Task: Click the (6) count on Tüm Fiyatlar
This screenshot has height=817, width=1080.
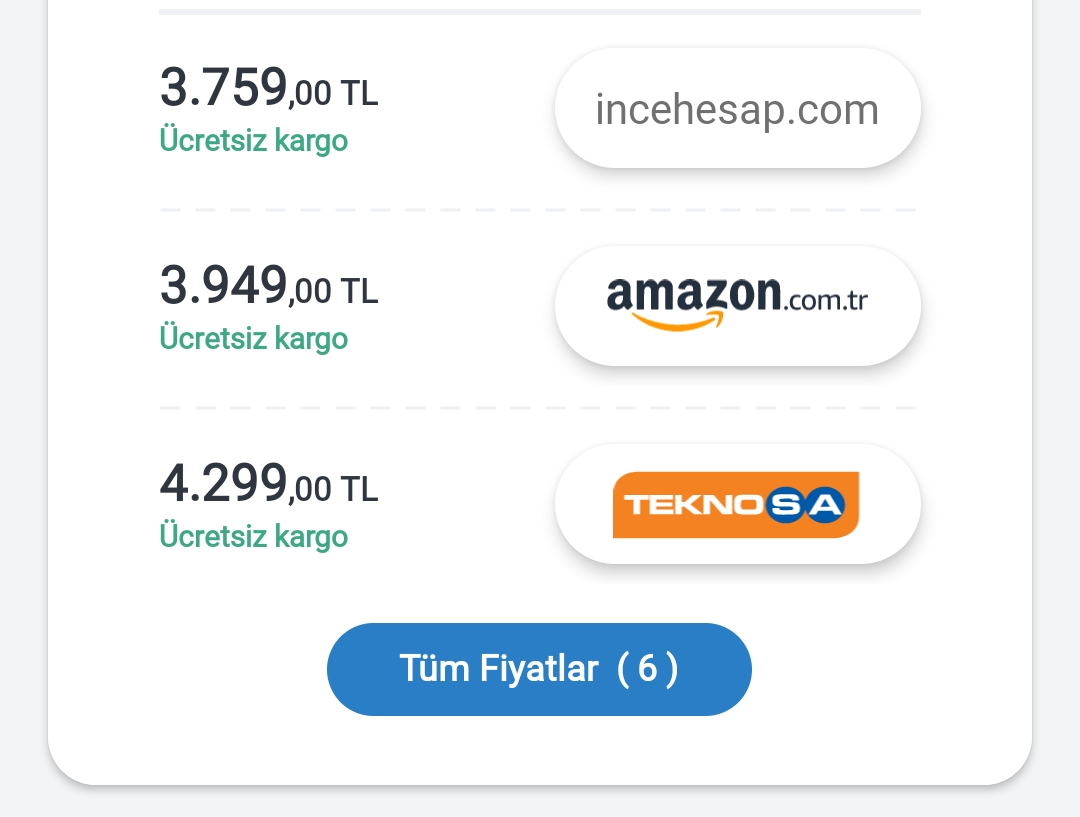Action: pyautogui.click(x=648, y=669)
